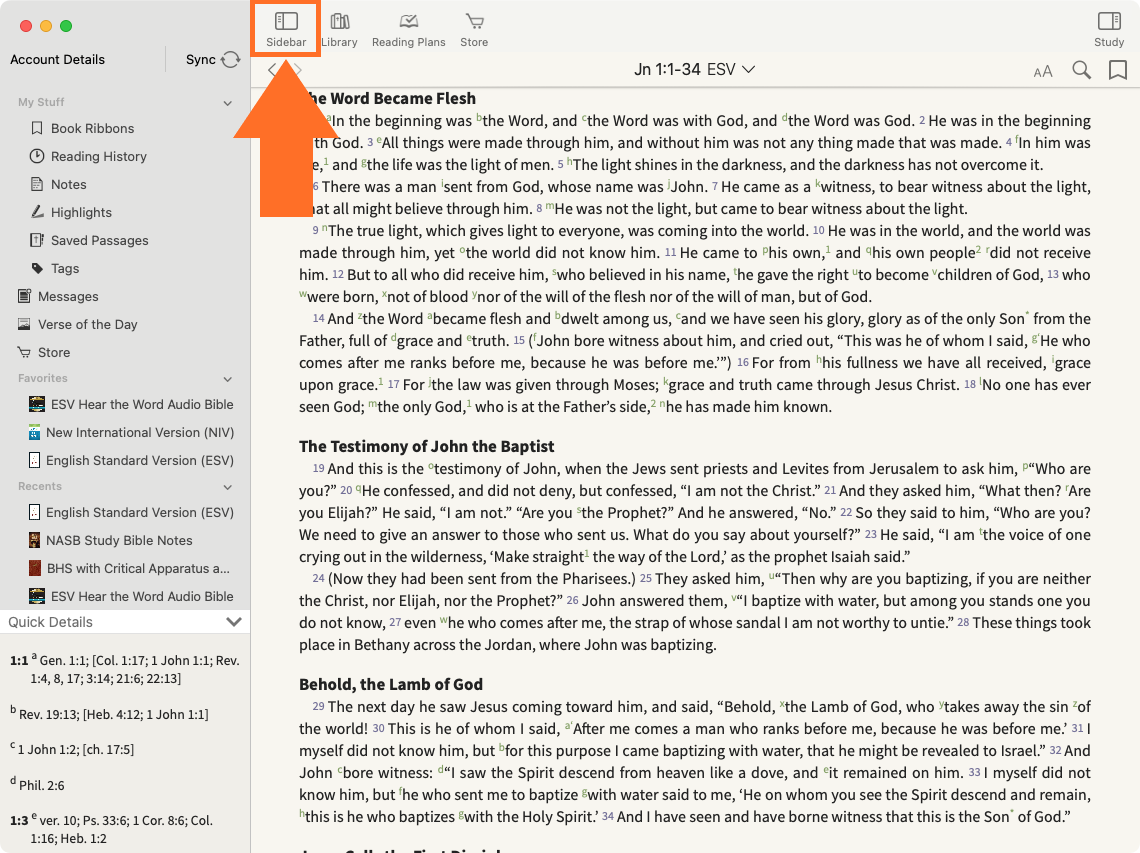Open the Jn 1:1-34 ESV passage dropdown
This screenshot has width=1140, height=853.
tap(694, 69)
